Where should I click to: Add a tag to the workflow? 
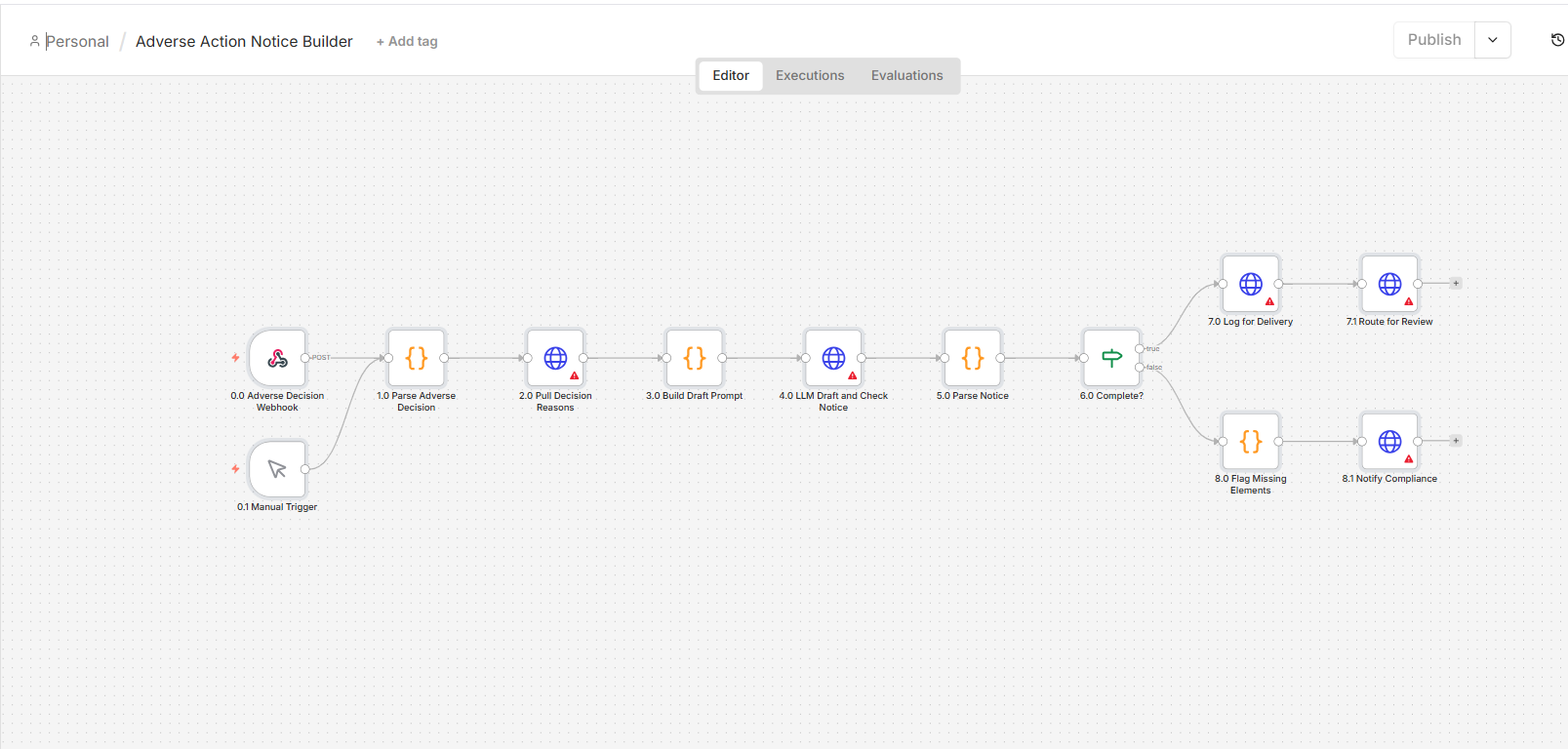pyautogui.click(x=407, y=42)
